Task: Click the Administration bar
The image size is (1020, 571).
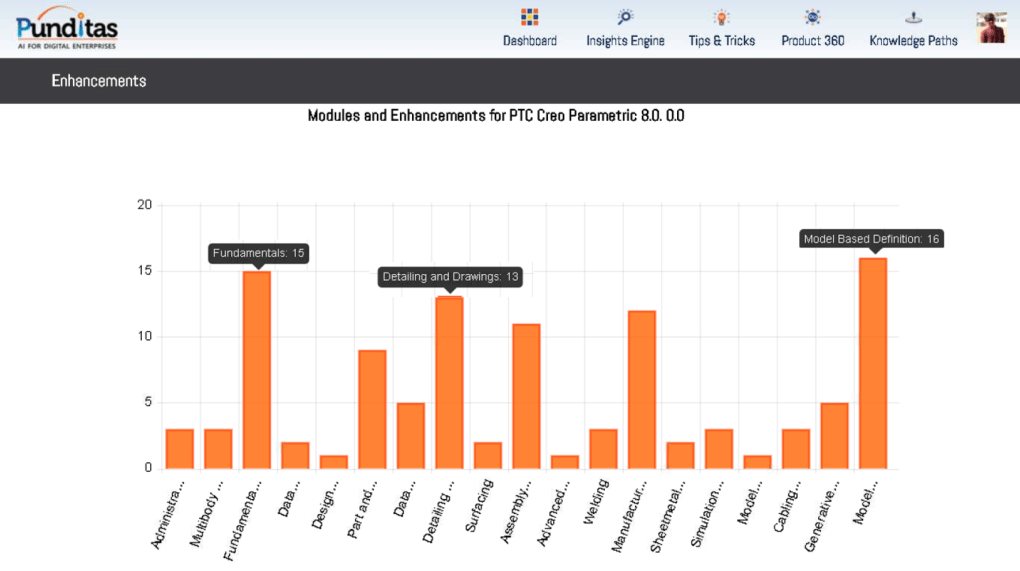Action: tap(180, 449)
